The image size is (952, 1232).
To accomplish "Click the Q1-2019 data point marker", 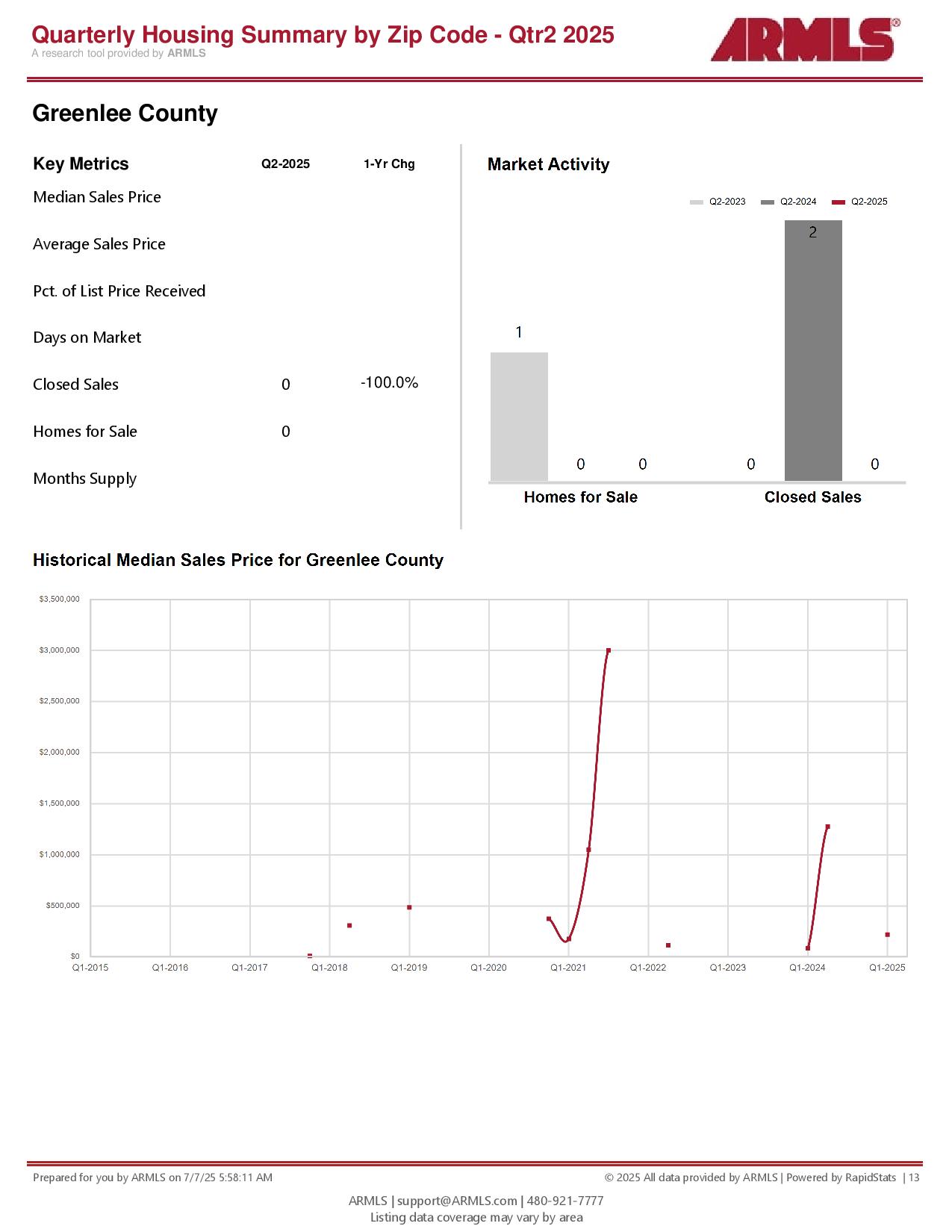I will tap(409, 907).
